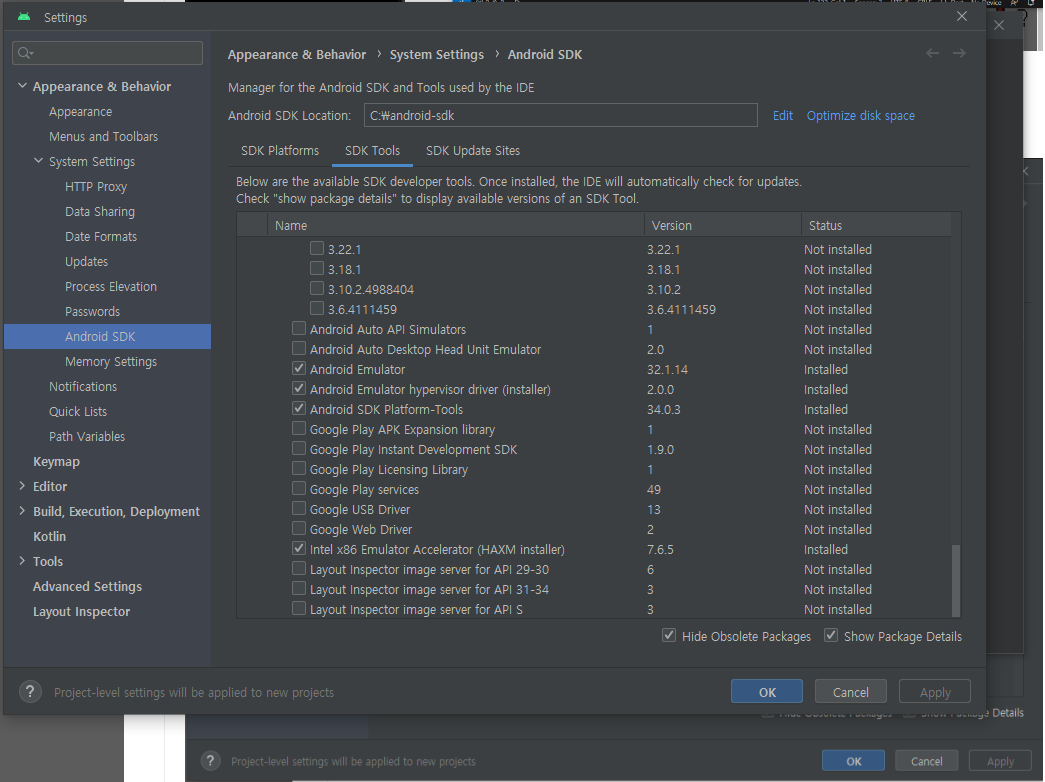Close the background window with its X icon
Viewport: 1045px width, 782px height.
pyautogui.click(x=999, y=25)
